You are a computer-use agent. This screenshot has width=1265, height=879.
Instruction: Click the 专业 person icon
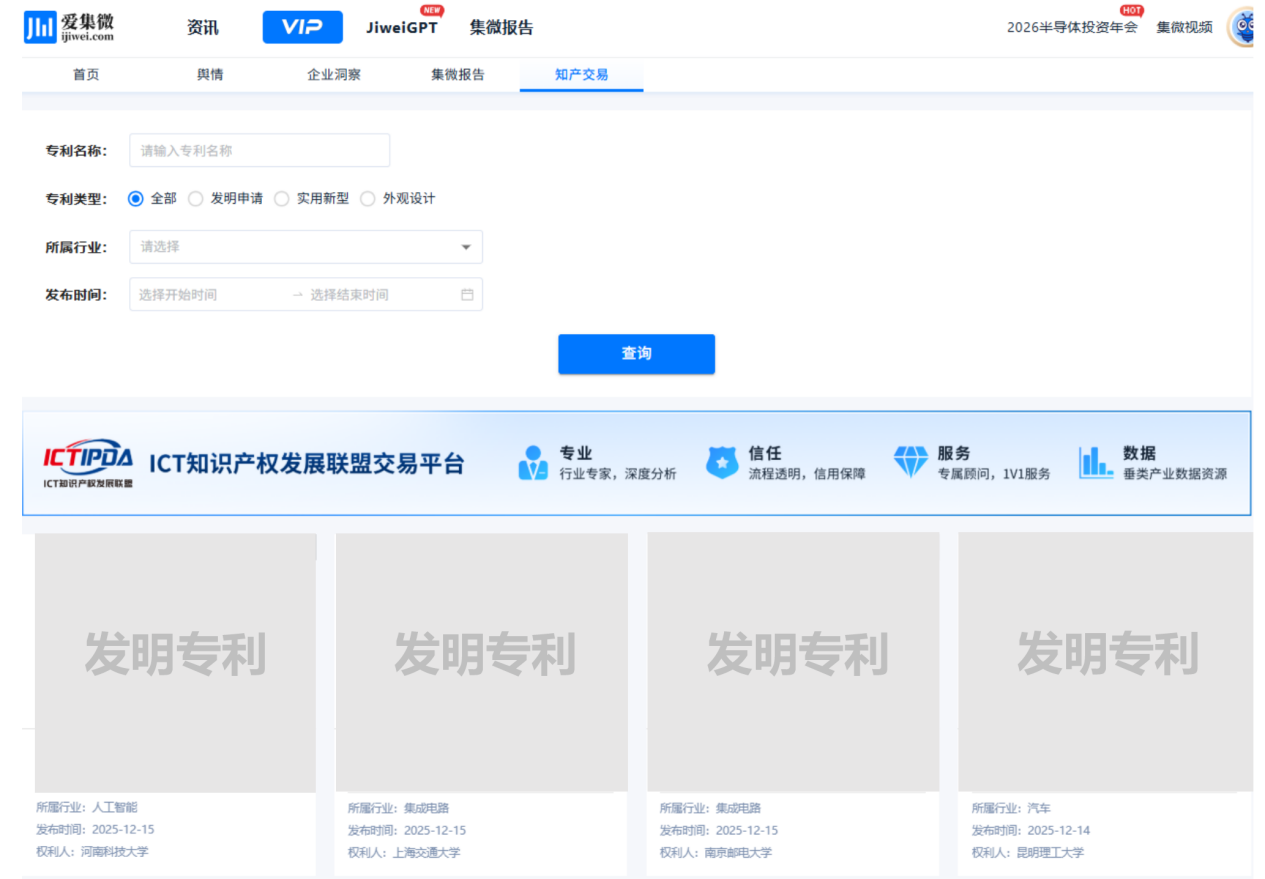pyautogui.click(x=533, y=463)
